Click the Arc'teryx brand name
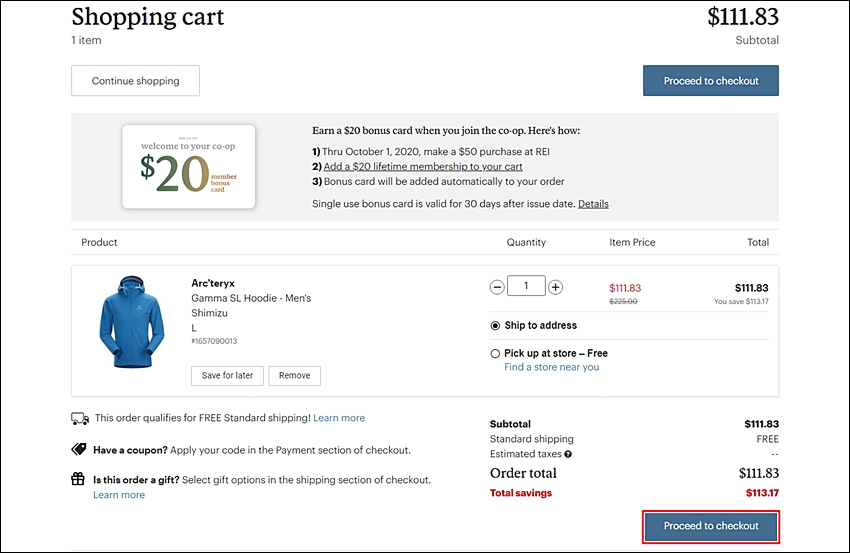 (213, 283)
